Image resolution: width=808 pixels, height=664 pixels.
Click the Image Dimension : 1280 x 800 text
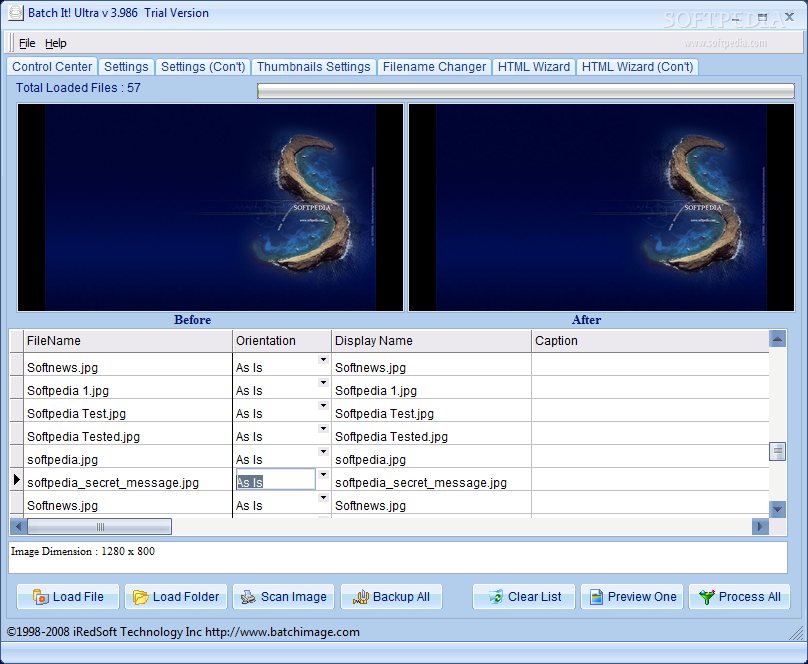(x=83, y=551)
